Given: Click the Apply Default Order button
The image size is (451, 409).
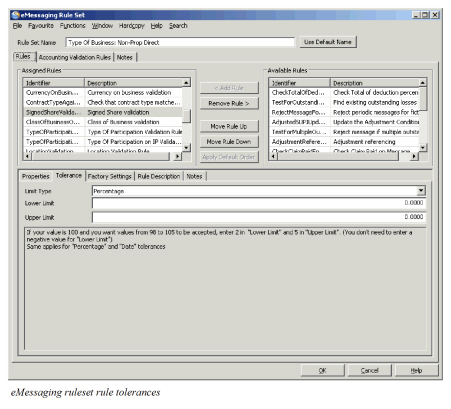Looking at the screenshot, I should tap(229, 157).
